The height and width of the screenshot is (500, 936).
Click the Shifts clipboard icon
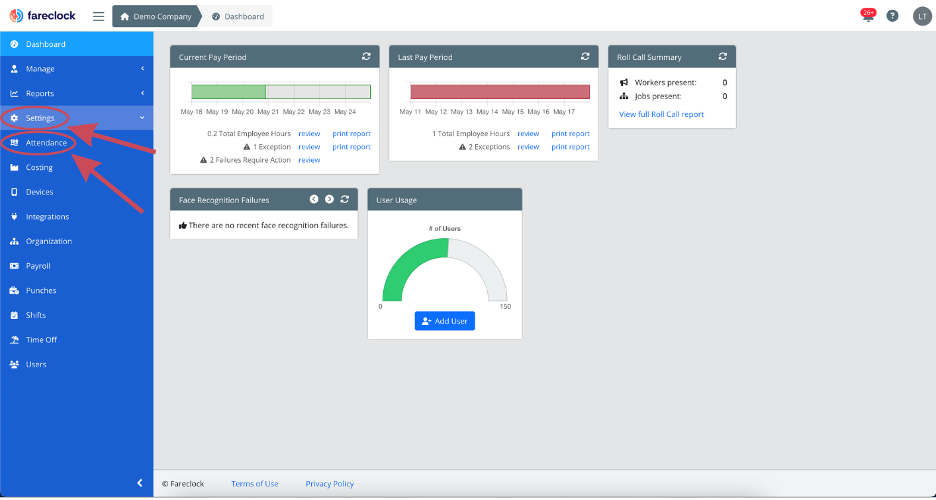[14, 315]
